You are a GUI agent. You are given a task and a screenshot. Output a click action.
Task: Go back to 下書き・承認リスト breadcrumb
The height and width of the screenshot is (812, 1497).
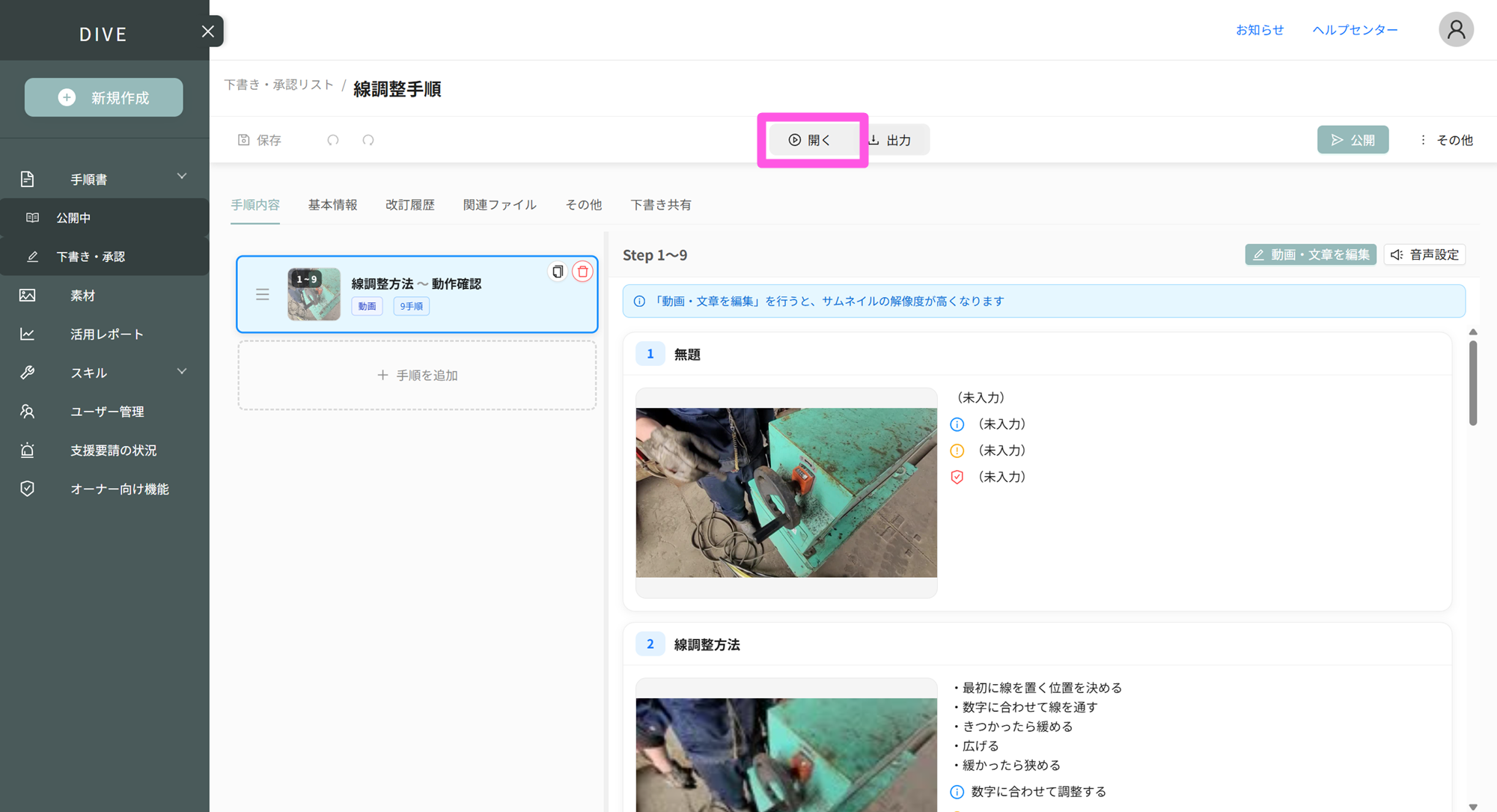[278, 85]
